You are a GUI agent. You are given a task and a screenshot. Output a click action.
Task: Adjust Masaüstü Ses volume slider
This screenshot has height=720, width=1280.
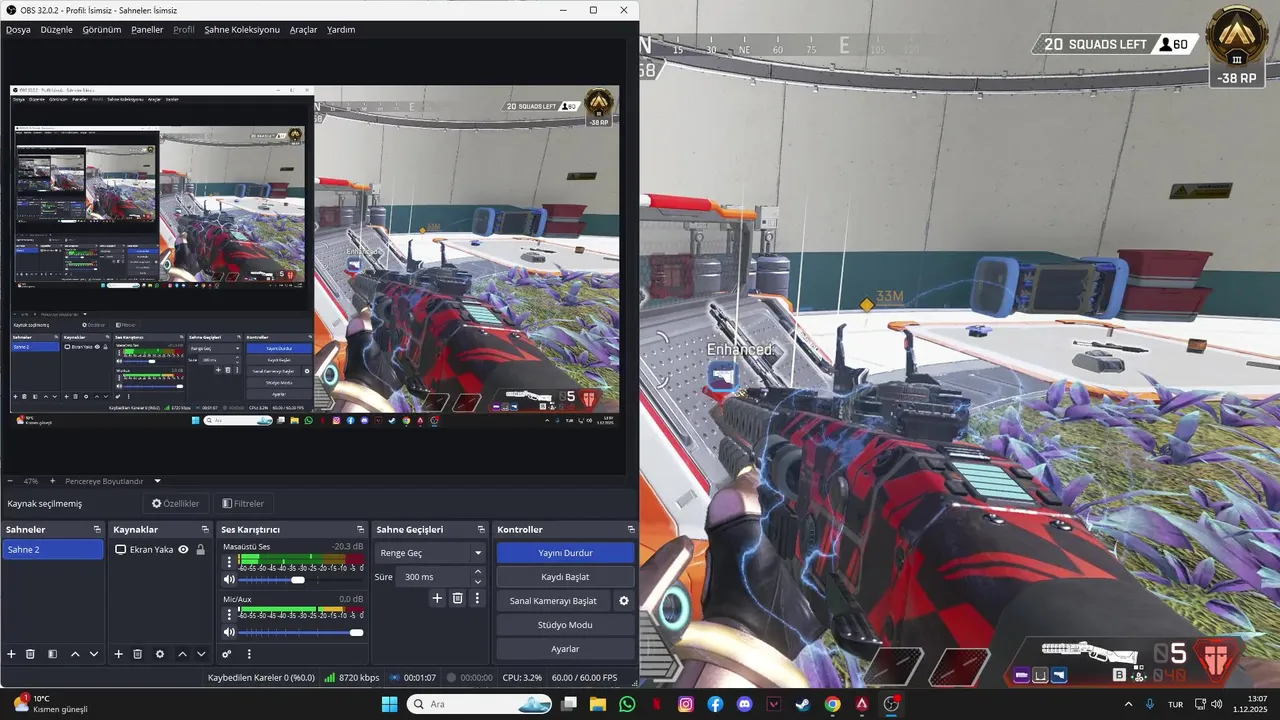click(300, 580)
